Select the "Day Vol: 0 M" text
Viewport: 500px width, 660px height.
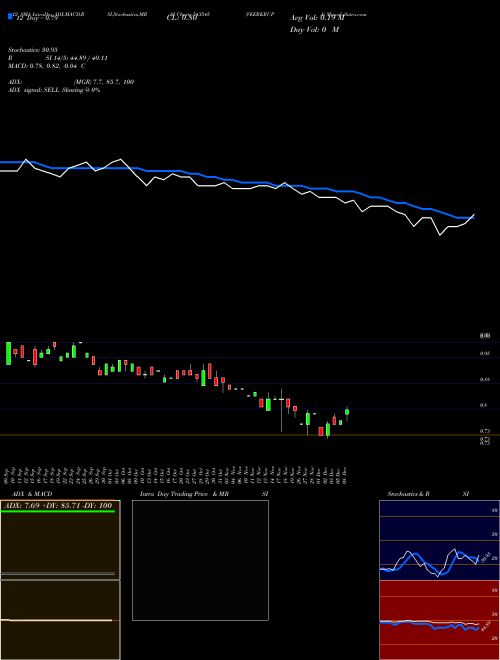point(314,30)
